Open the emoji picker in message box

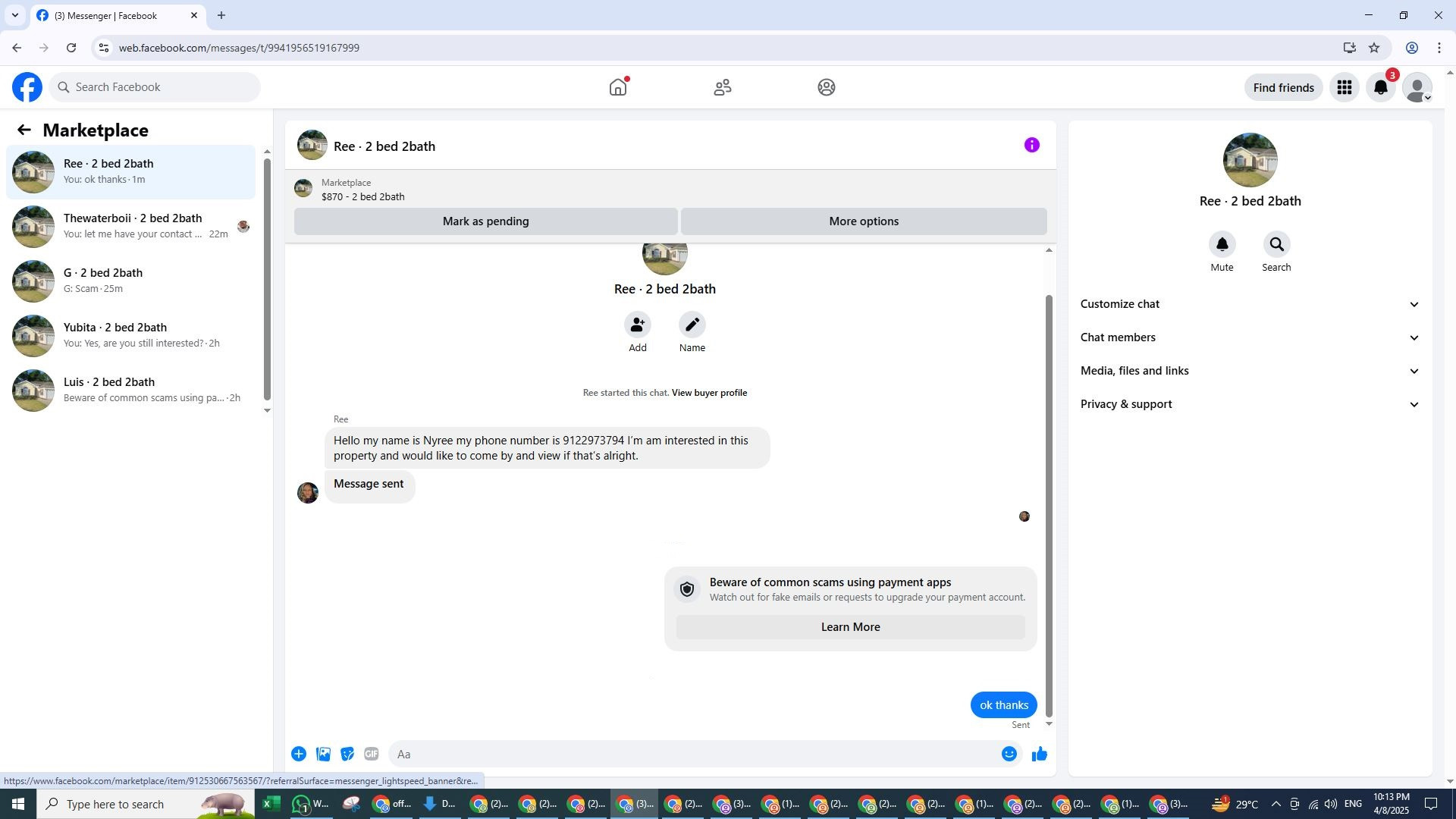(1009, 754)
